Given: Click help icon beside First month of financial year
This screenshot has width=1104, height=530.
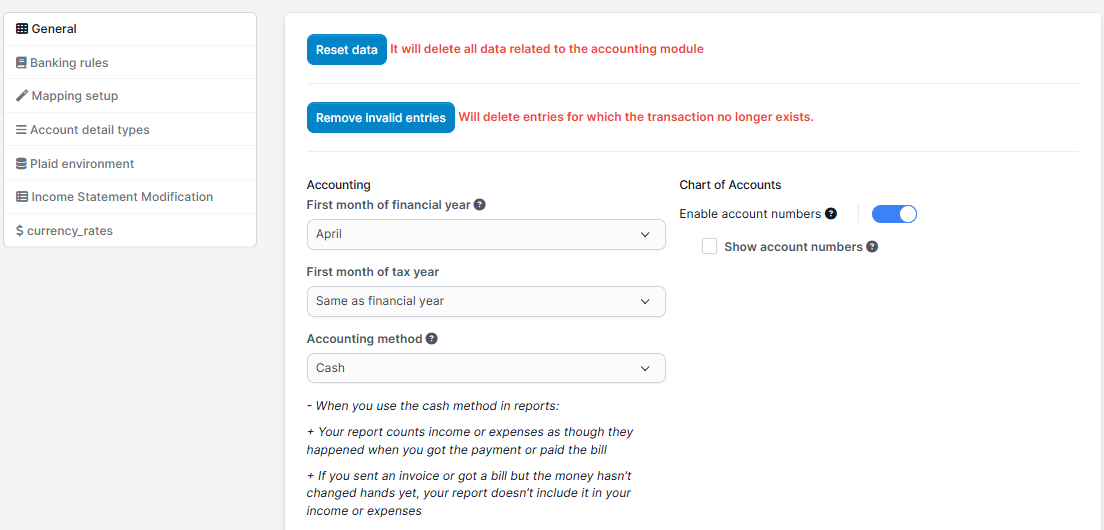Looking at the screenshot, I should tap(480, 205).
